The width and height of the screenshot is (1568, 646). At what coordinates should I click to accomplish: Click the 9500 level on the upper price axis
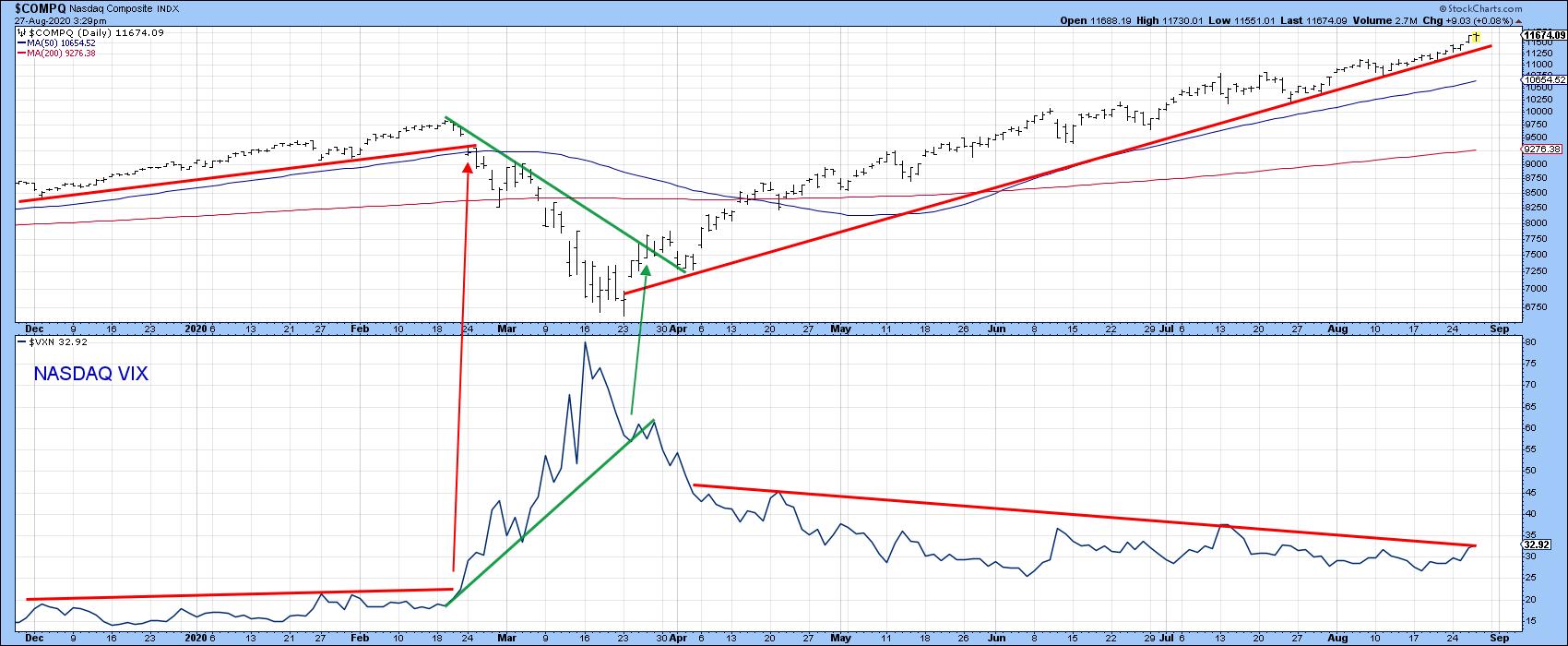(x=1536, y=137)
